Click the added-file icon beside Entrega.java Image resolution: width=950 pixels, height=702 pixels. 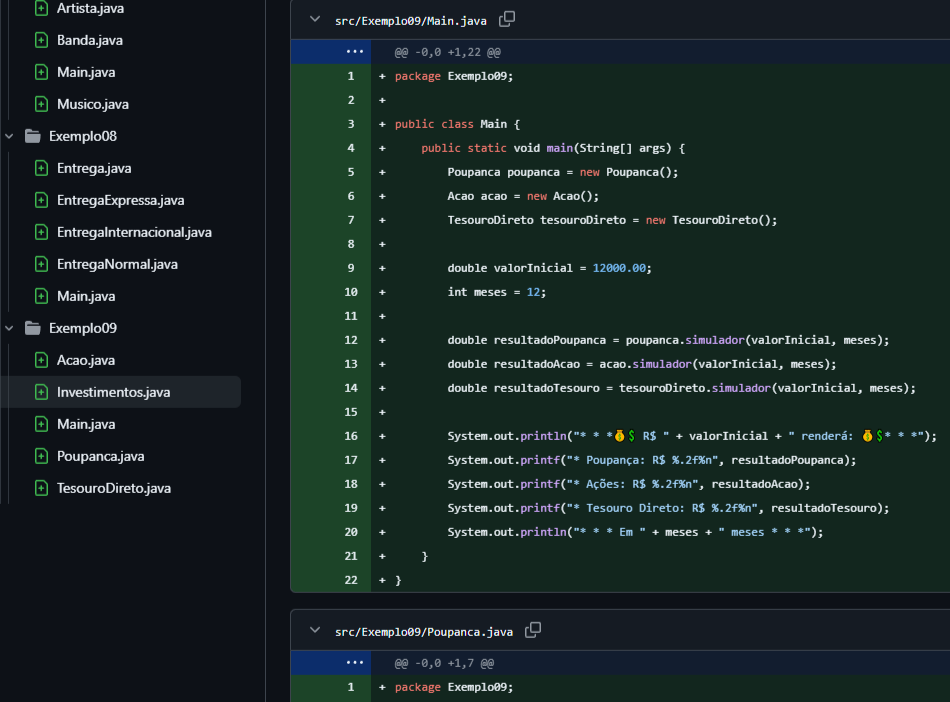(x=41, y=168)
